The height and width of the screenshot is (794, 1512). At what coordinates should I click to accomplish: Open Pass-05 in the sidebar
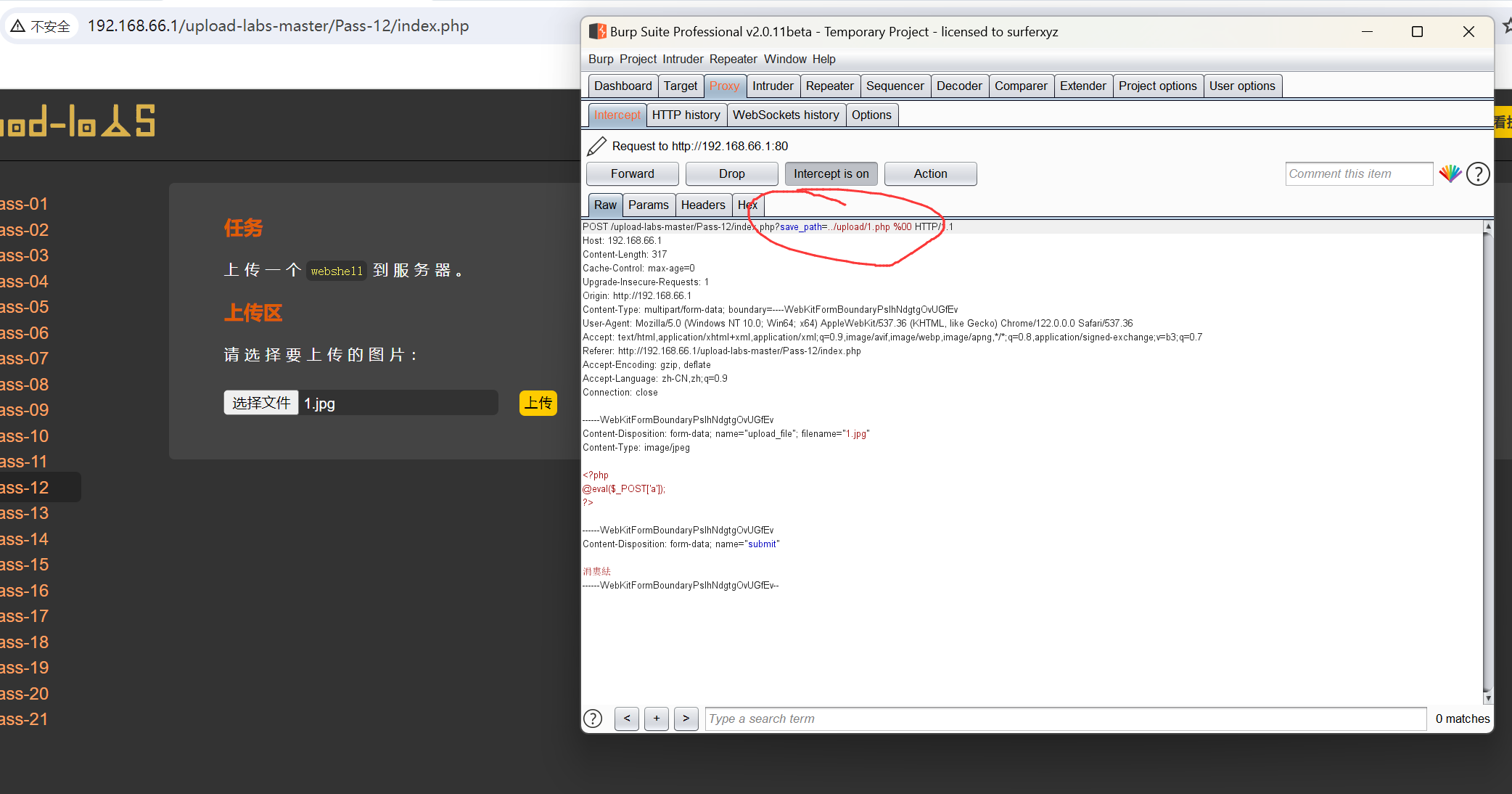[24, 308]
